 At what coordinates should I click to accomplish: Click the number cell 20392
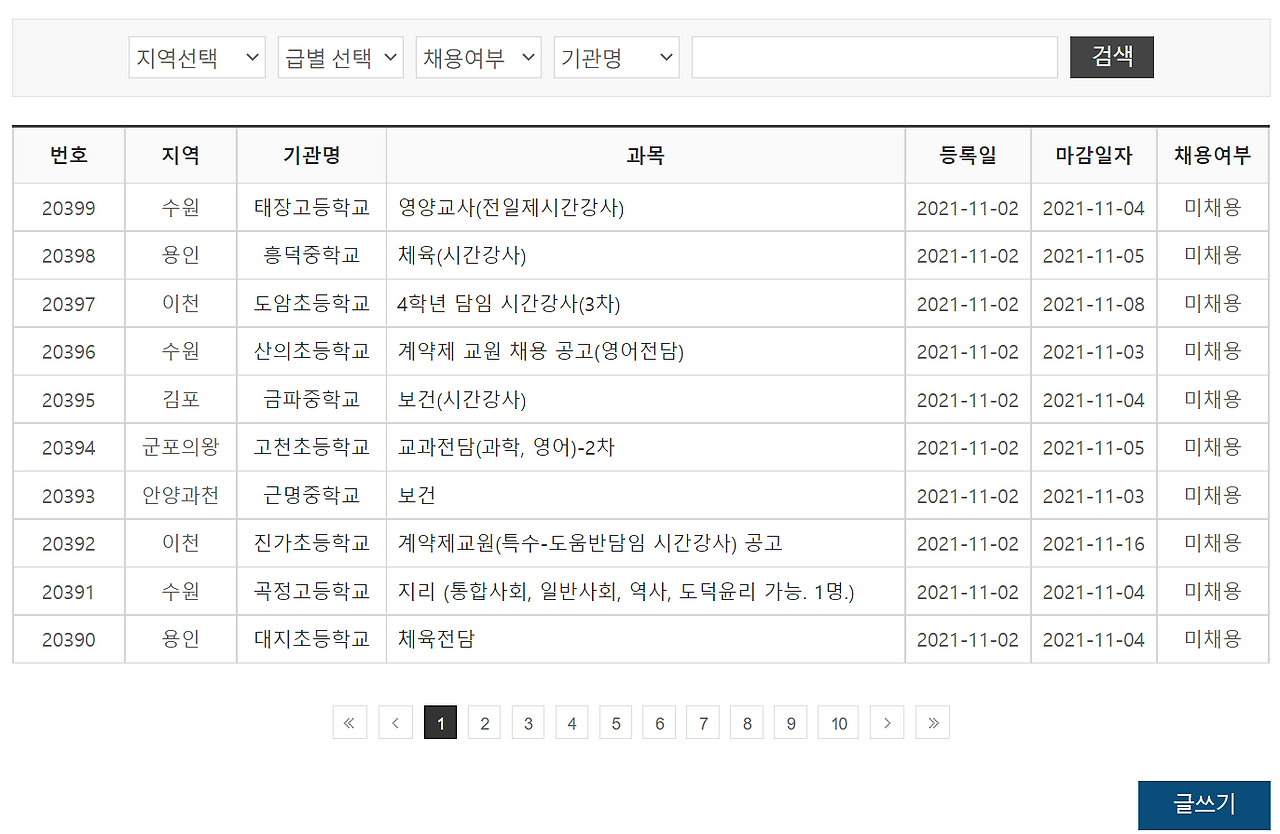point(69,544)
